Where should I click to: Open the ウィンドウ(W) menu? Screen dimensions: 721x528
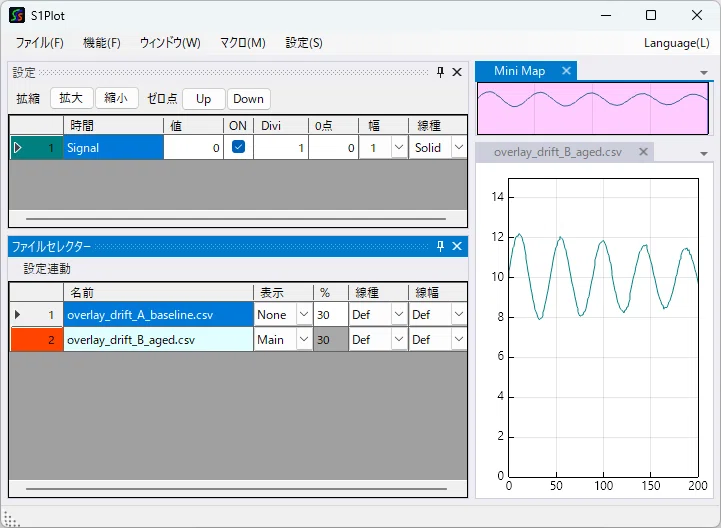pyautogui.click(x=170, y=43)
